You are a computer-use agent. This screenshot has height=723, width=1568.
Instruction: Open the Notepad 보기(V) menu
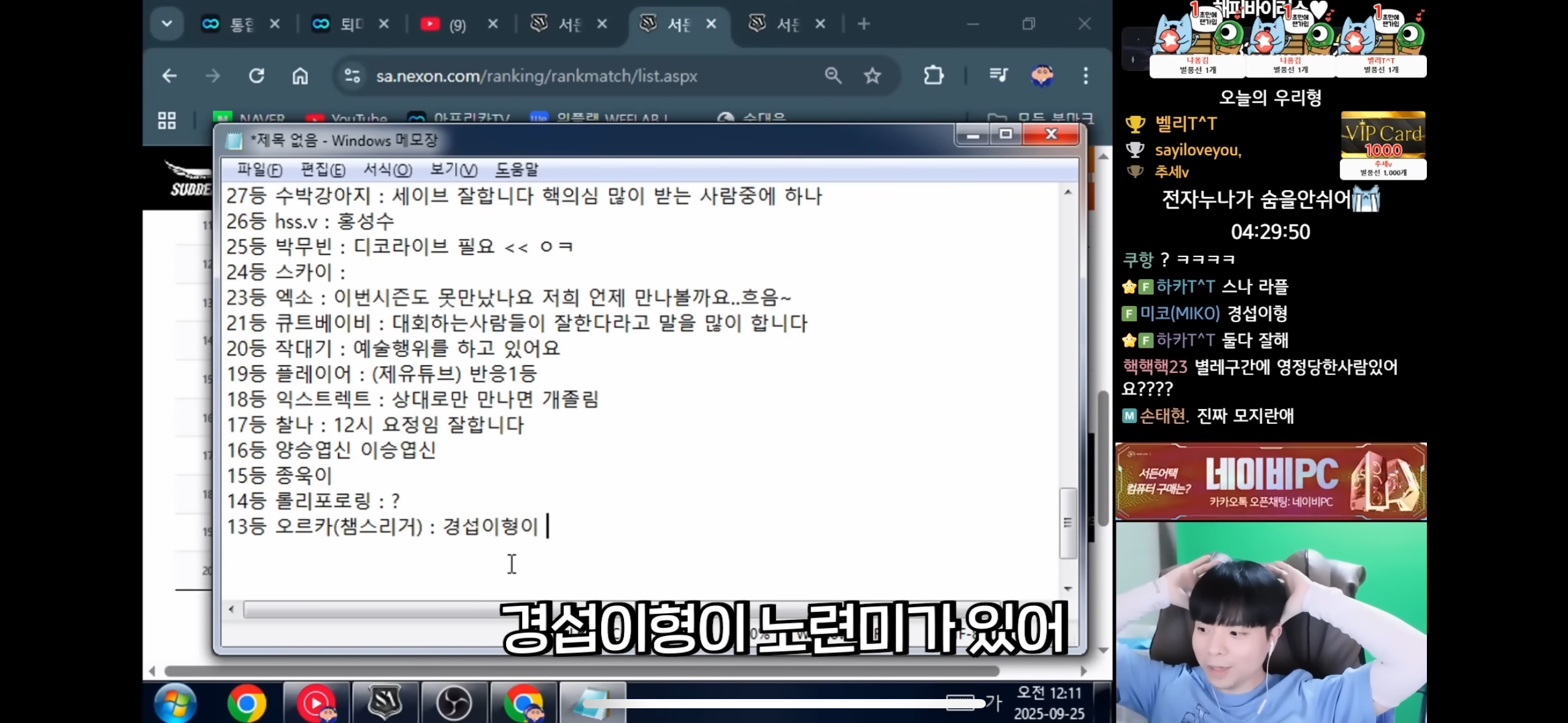click(x=453, y=170)
